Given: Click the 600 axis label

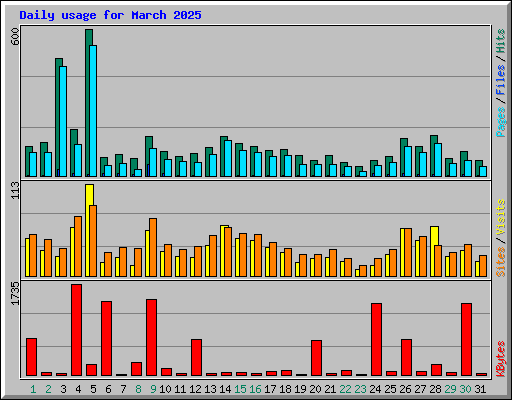Looking at the screenshot, I should click(15, 37).
